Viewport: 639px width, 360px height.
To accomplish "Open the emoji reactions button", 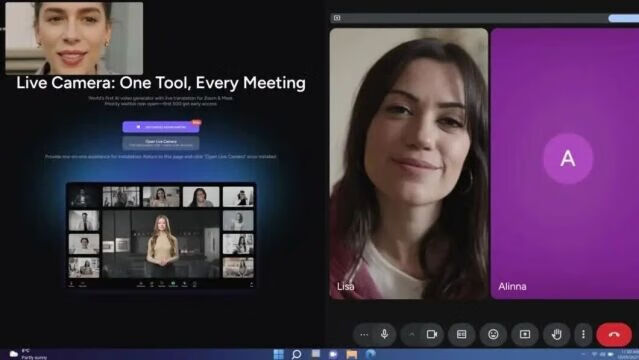I will [x=493, y=334].
